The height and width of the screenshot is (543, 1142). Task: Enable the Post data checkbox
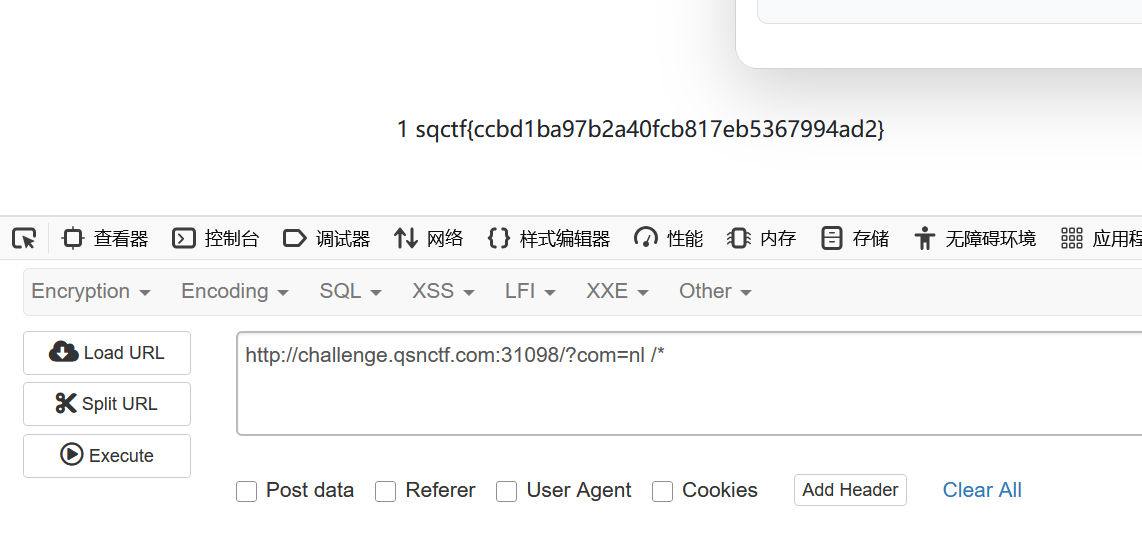point(246,491)
